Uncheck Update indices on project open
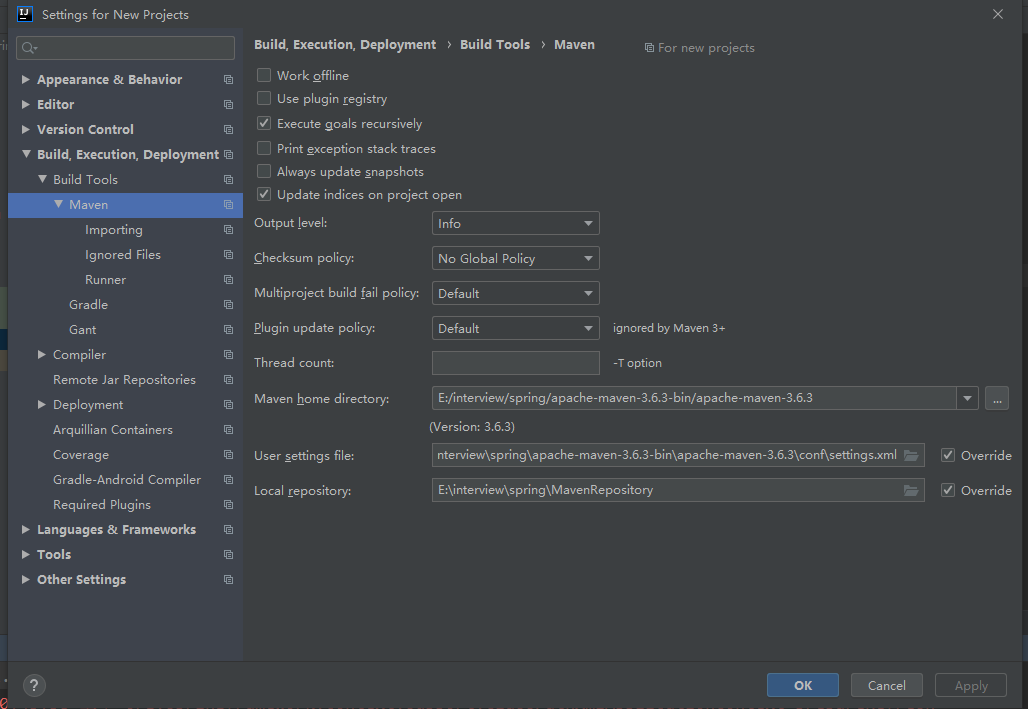1028x709 pixels. point(264,194)
